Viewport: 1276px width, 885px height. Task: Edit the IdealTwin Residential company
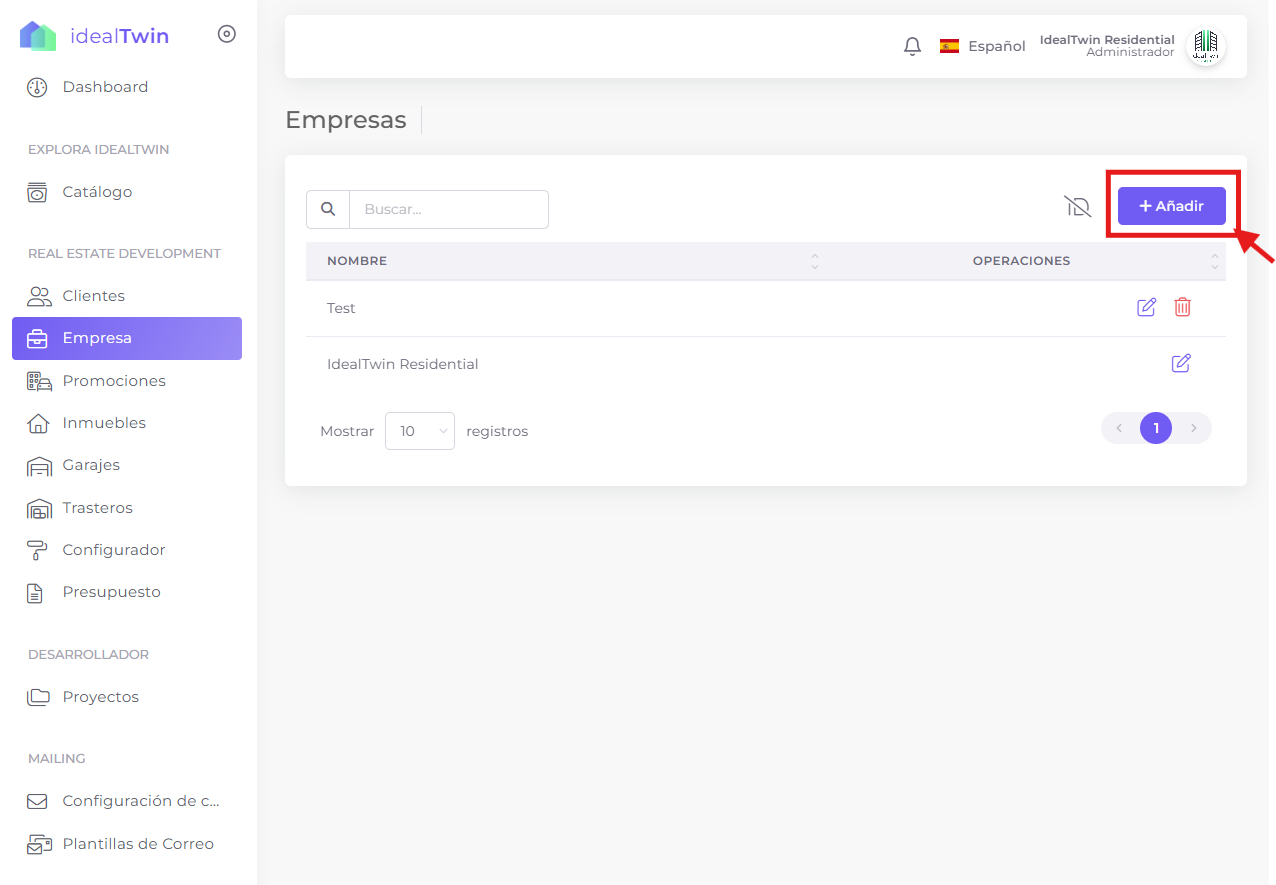click(1180, 363)
